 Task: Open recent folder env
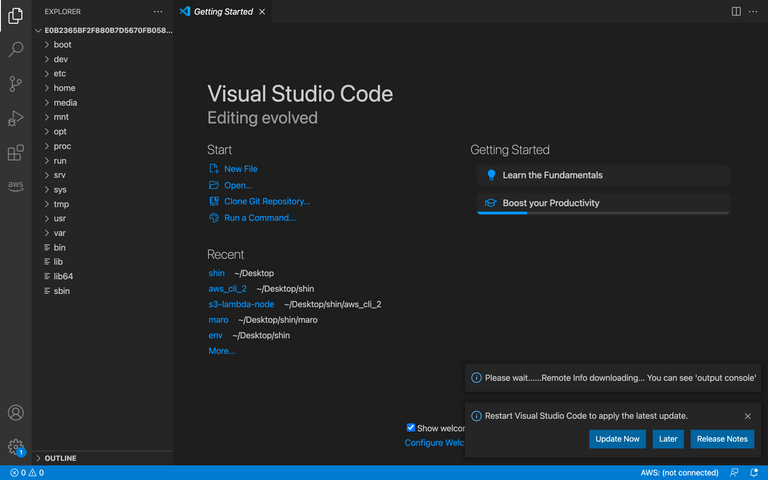pyautogui.click(x=215, y=336)
